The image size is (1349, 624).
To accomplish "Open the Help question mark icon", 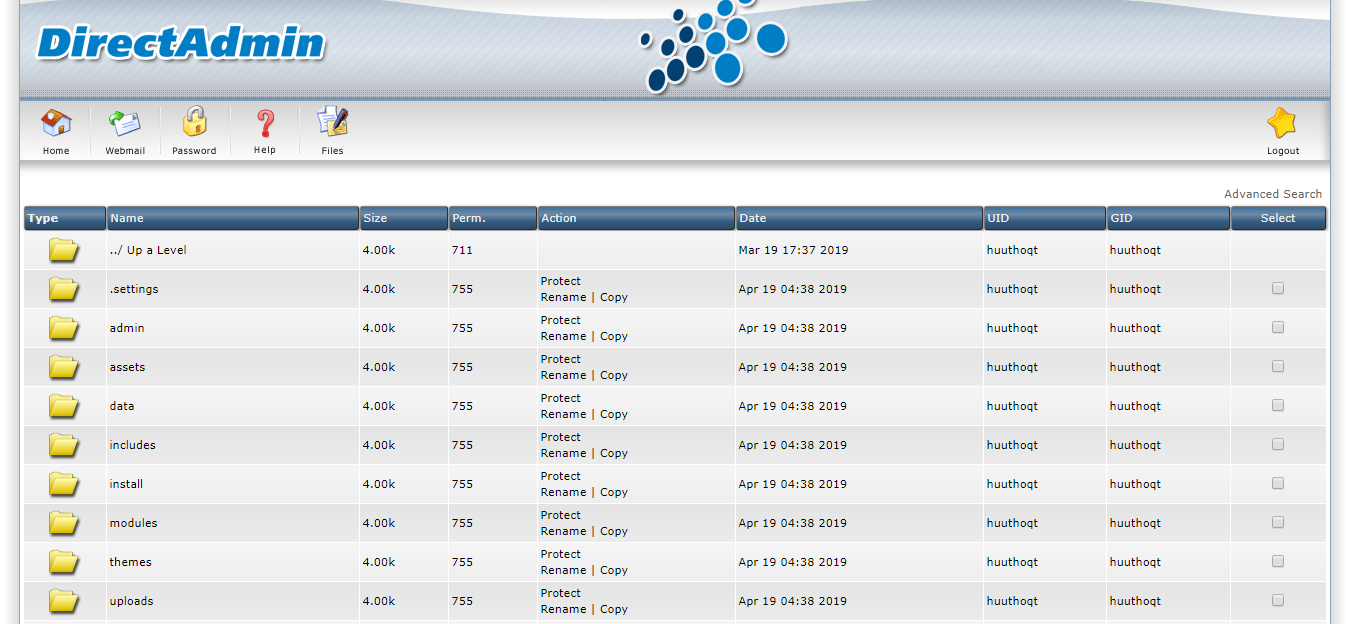I will click(x=265, y=124).
